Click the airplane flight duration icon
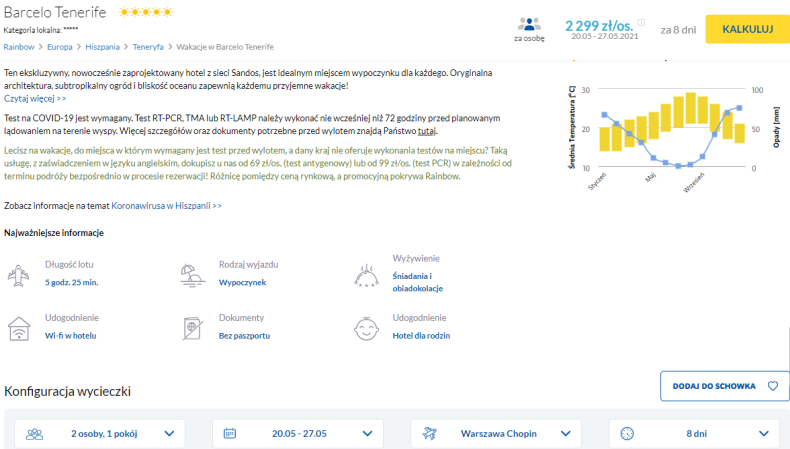 [18, 276]
